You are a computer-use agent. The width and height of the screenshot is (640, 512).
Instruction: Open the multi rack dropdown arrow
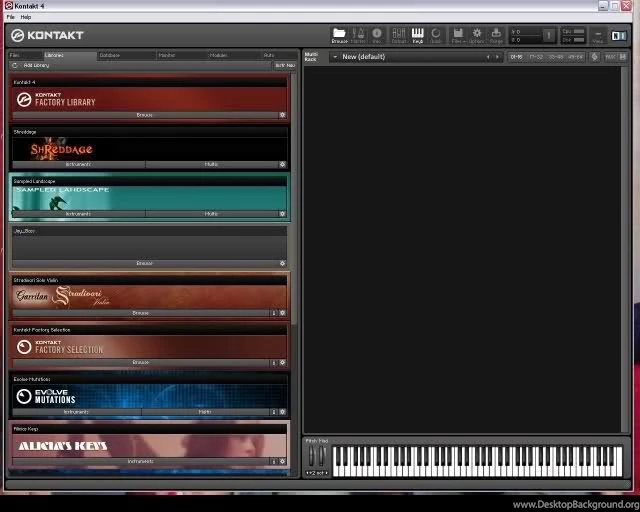tap(335, 57)
